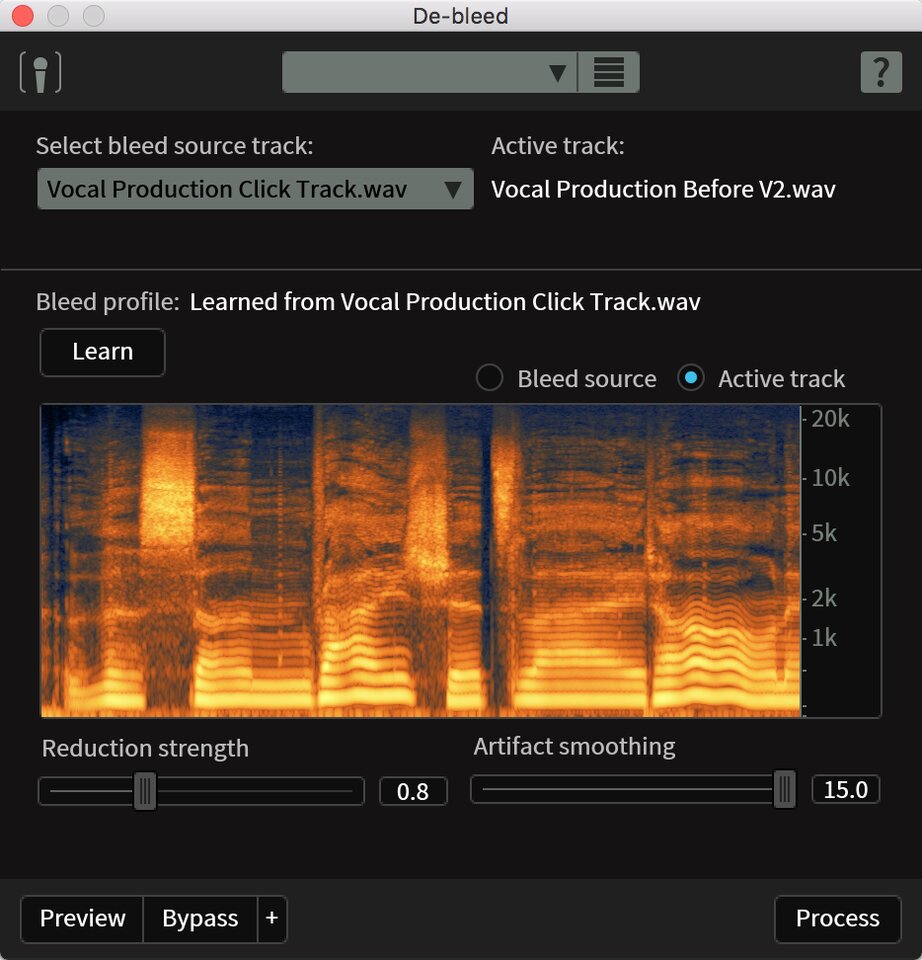The image size is (922, 960).
Task: Select the Active track radio button
Action: [690, 379]
